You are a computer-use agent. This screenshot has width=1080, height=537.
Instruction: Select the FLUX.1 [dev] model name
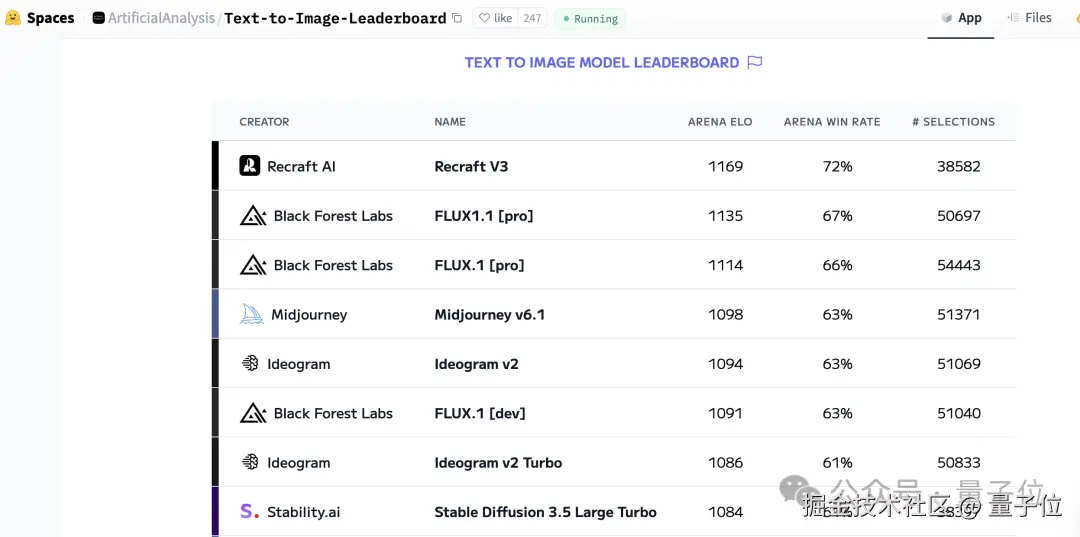(x=479, y=413)
